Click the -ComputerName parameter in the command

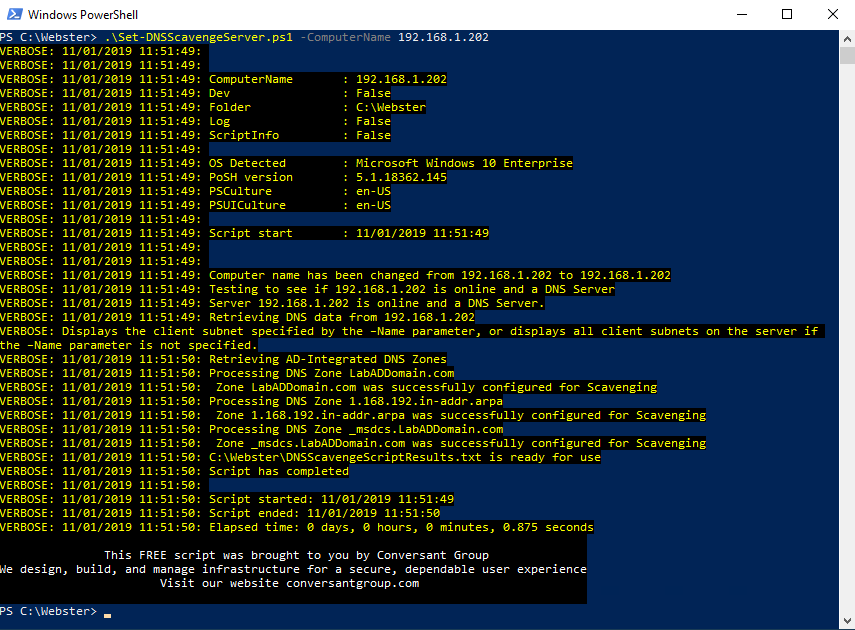point(347,37)
